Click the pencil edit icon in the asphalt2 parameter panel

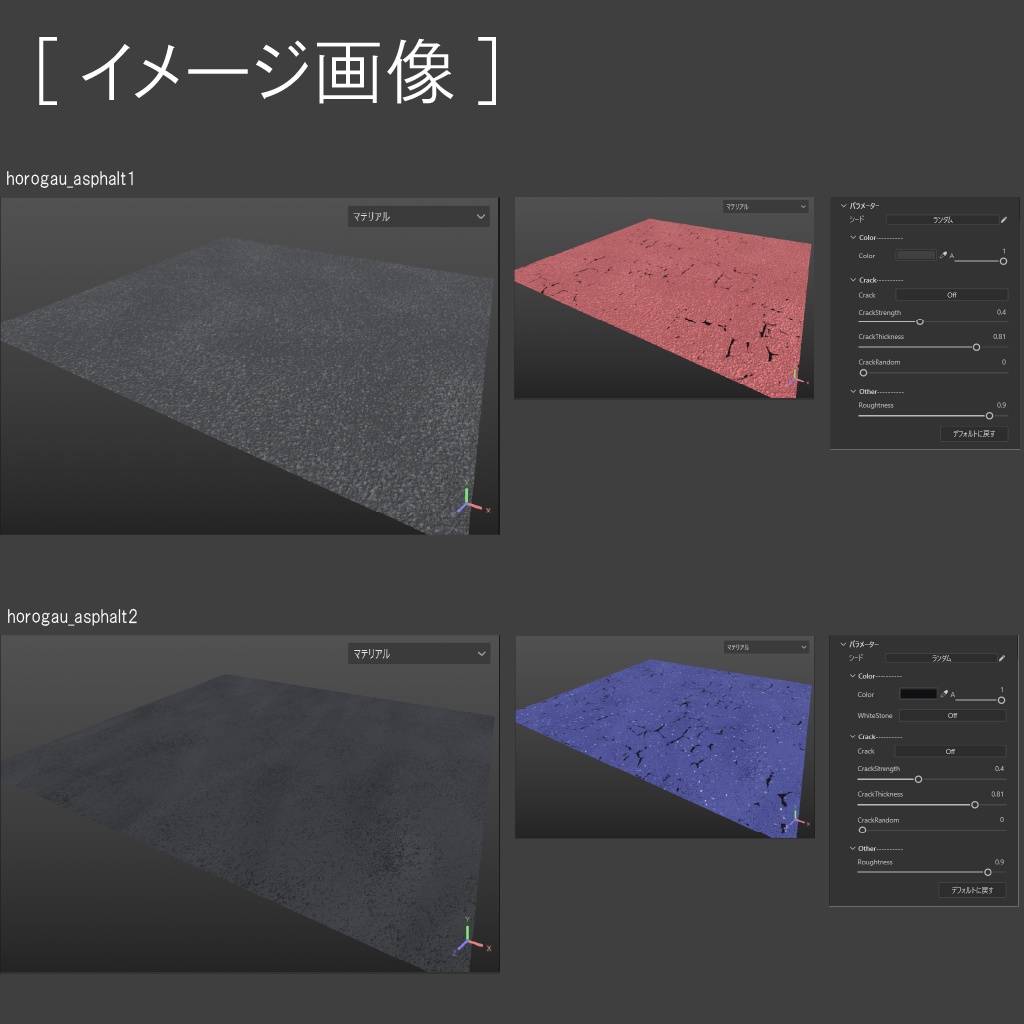1003,658
